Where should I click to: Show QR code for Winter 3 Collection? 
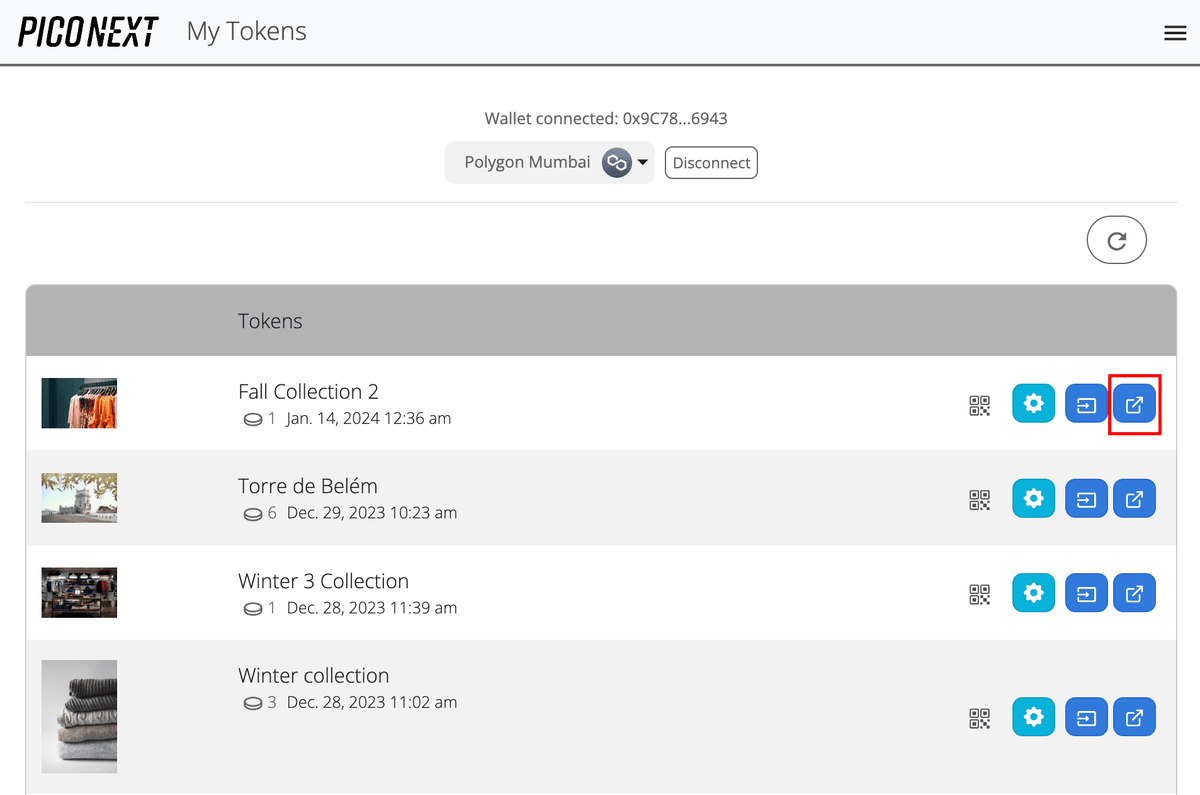tap(979, 592)
